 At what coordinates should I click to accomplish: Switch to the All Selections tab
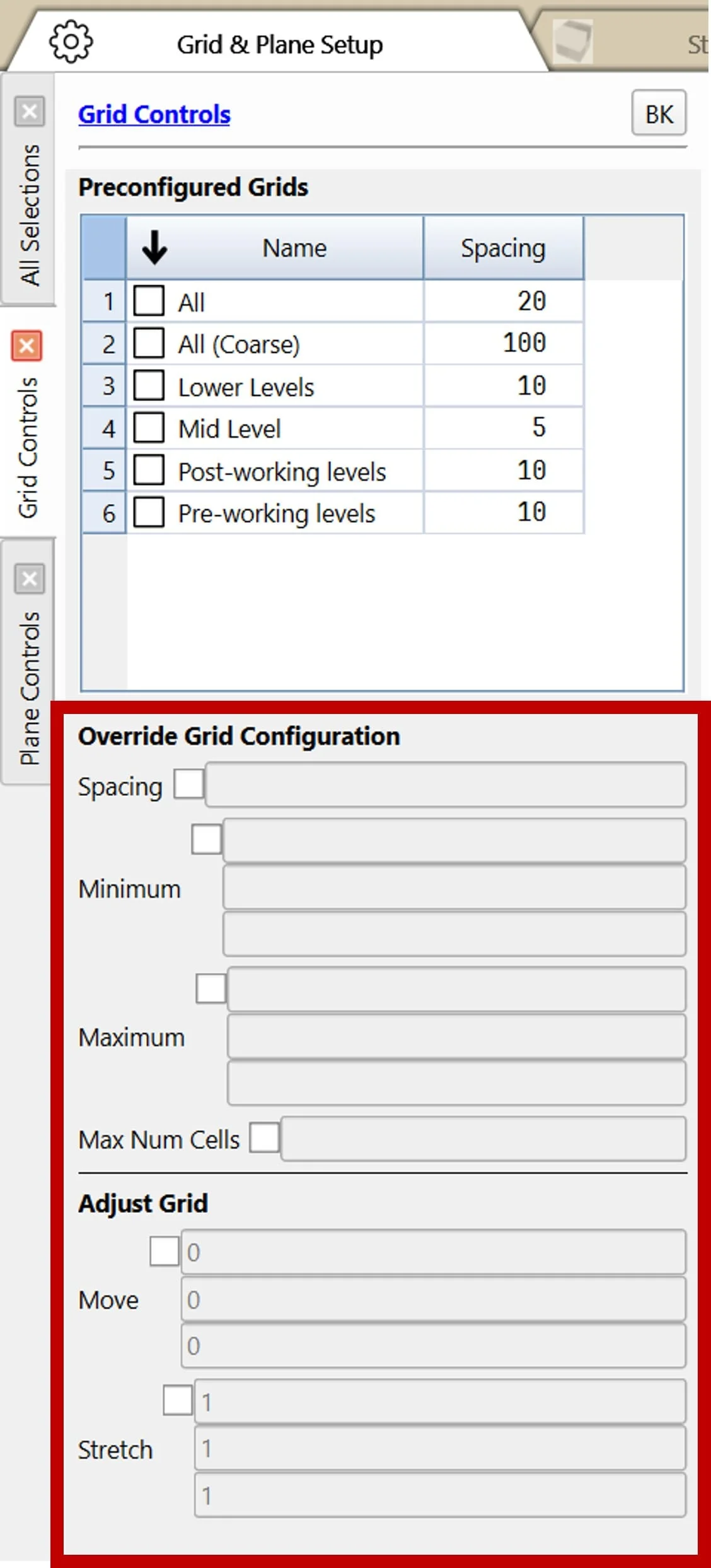[29, 208]
